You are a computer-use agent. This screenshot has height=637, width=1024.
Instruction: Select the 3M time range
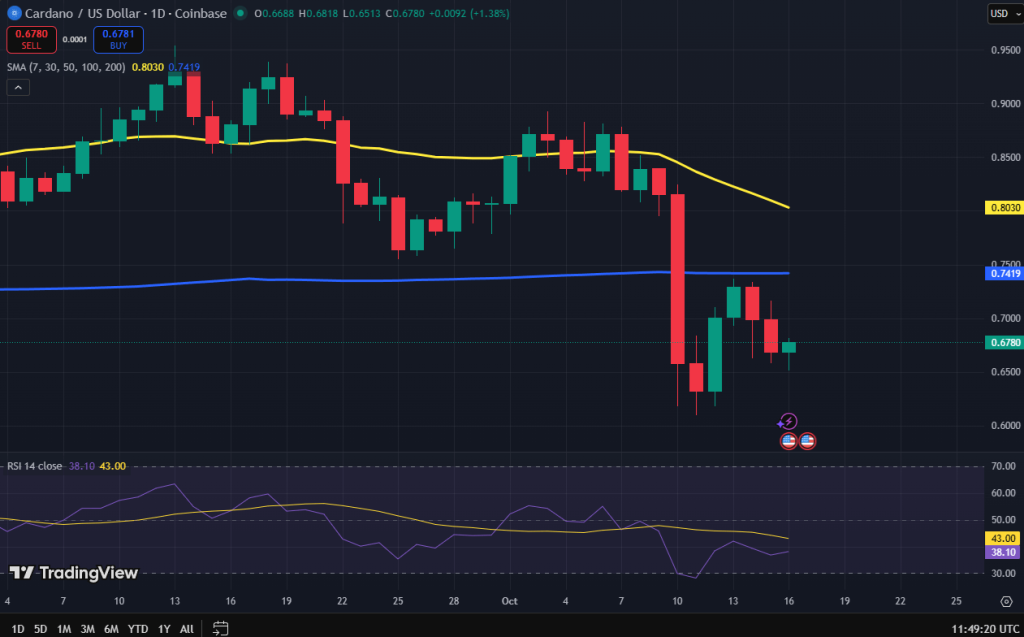[x=88, y=629]
